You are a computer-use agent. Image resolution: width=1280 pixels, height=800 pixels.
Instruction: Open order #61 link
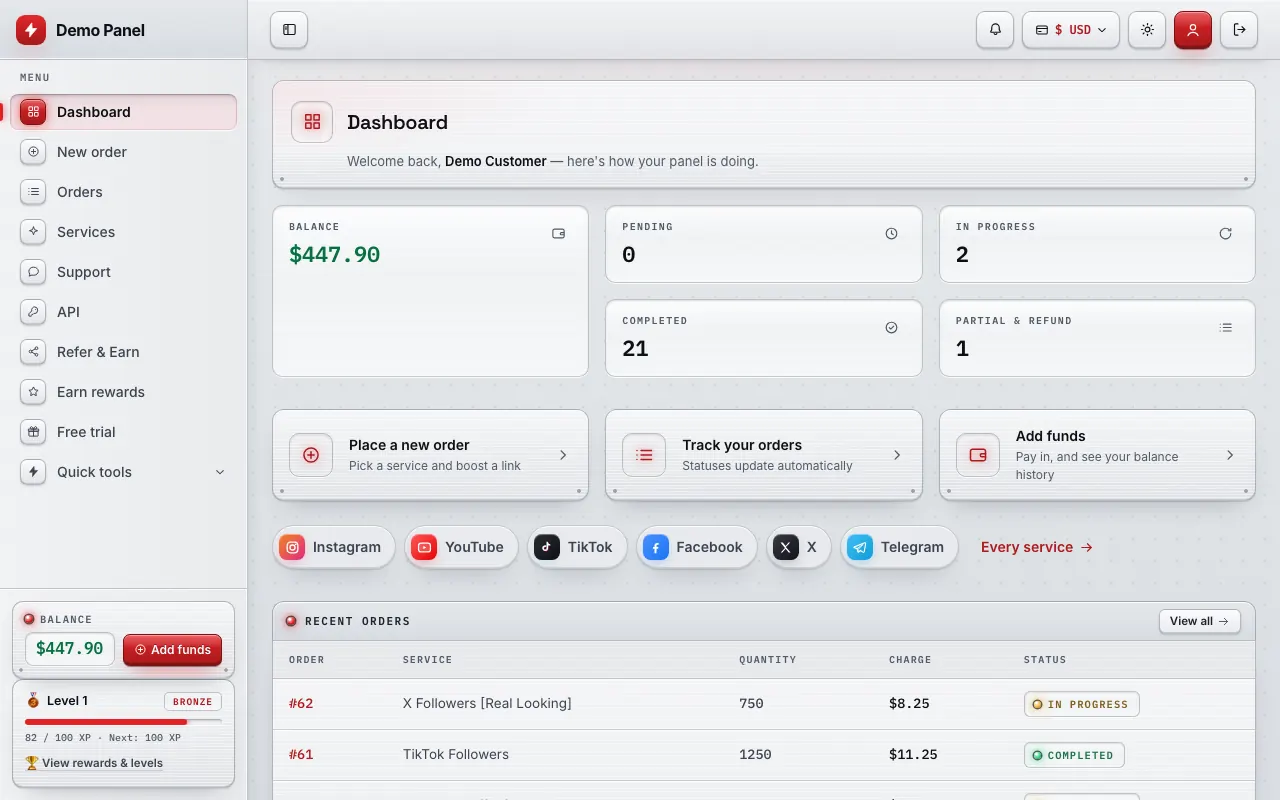[301, 755]
